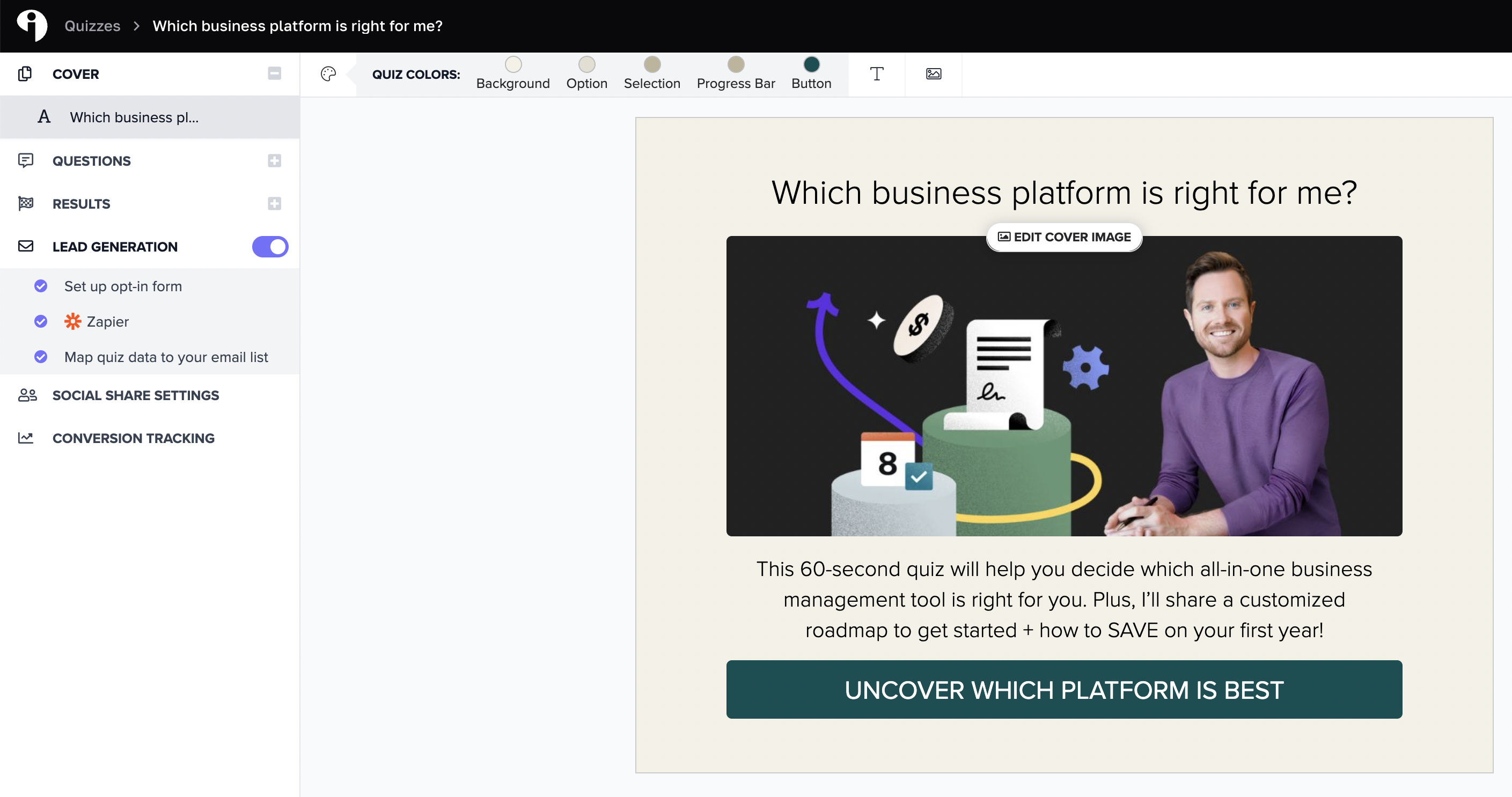Image resolution: width=1512 pixels, height=797 pixels.
Task: Click the Results checkered flag icon
Action: tap(26, 204)
